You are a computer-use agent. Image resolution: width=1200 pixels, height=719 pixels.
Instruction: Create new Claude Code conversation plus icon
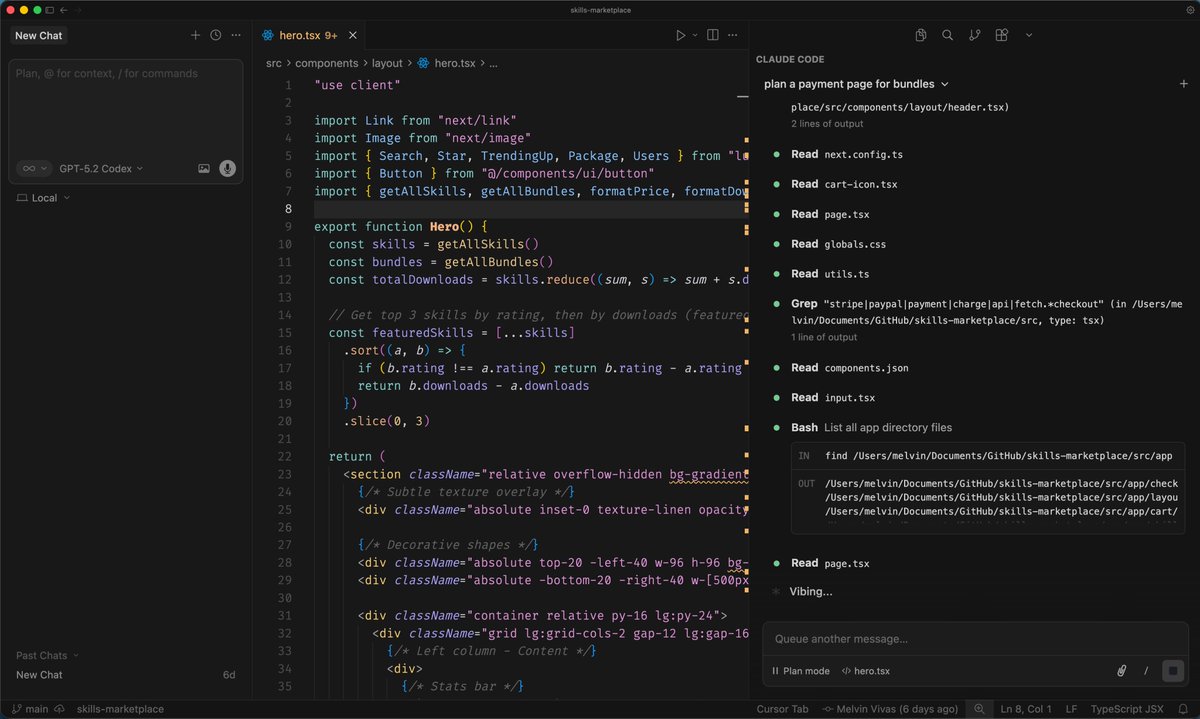click(1184, 84)
